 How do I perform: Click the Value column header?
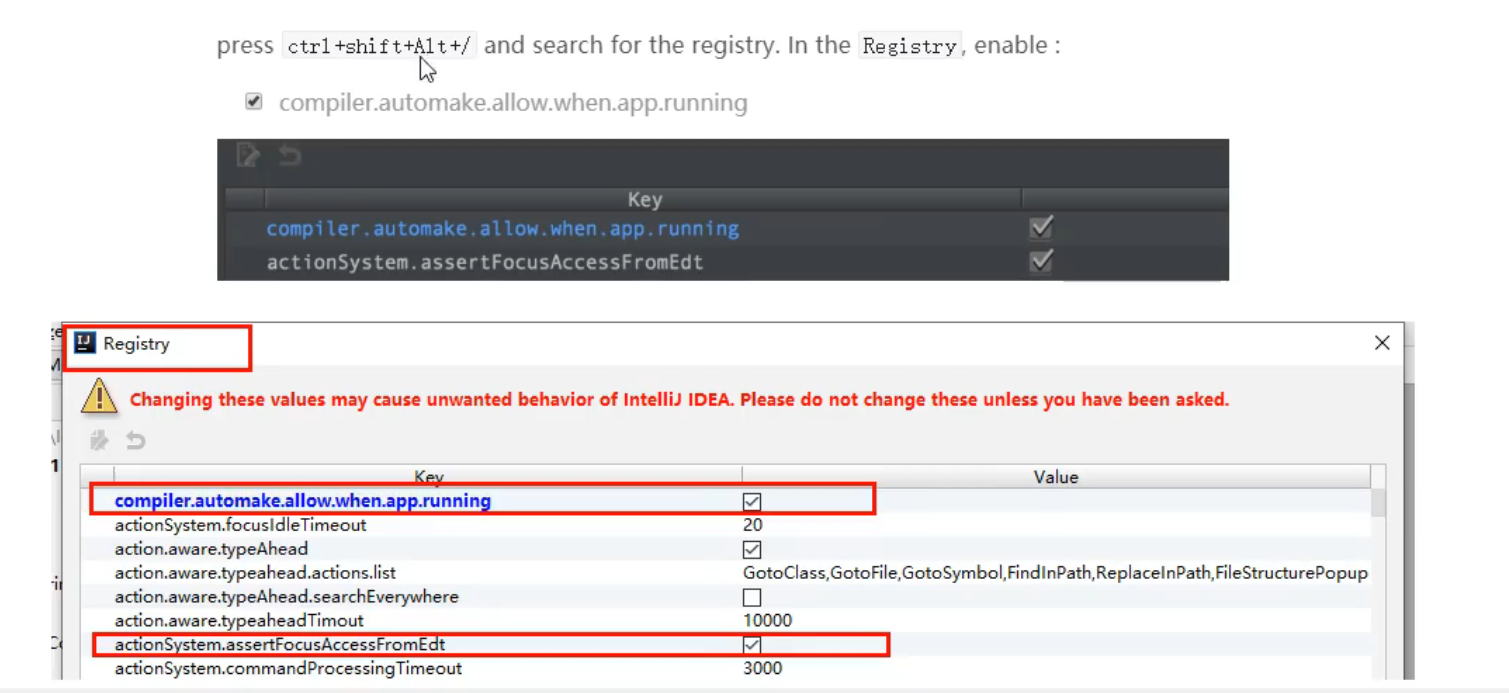tap(1055, 477)
